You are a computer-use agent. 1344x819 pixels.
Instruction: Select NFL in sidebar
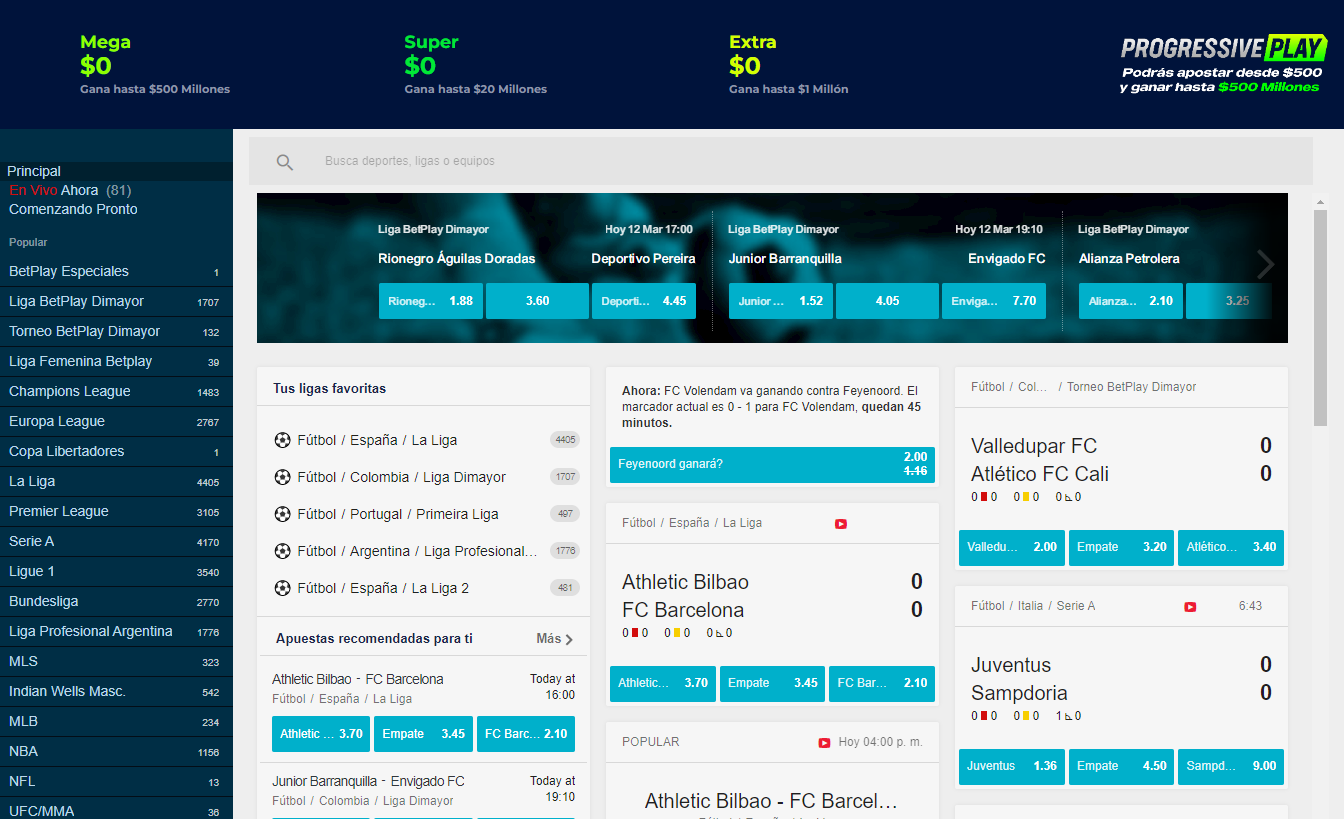(116, 781)
